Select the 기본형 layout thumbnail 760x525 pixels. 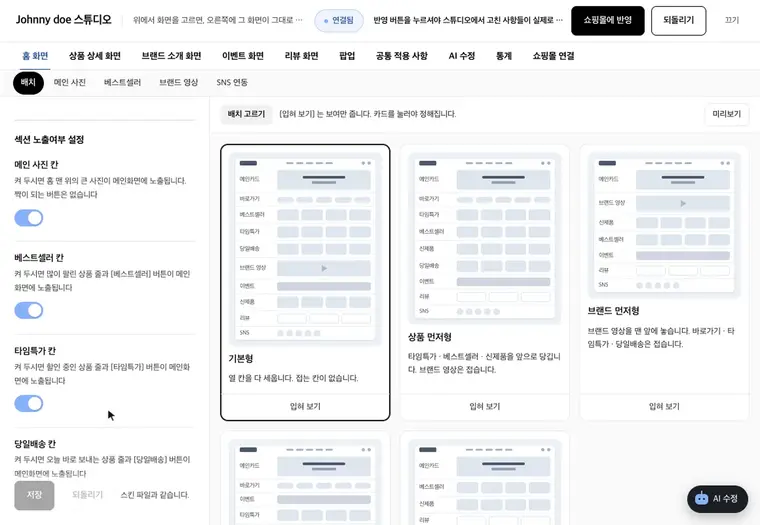[305, 248]
